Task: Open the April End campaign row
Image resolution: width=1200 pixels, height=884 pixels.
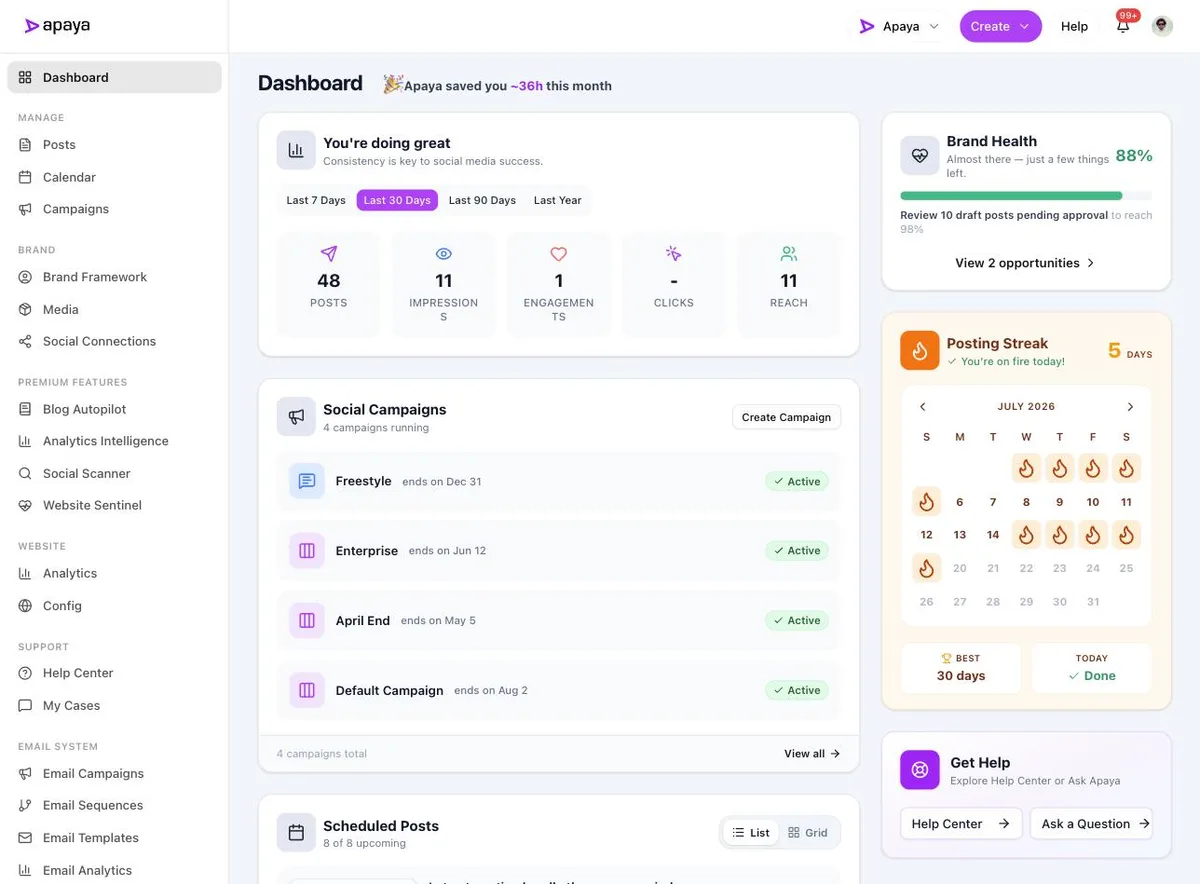Action: 559,620
